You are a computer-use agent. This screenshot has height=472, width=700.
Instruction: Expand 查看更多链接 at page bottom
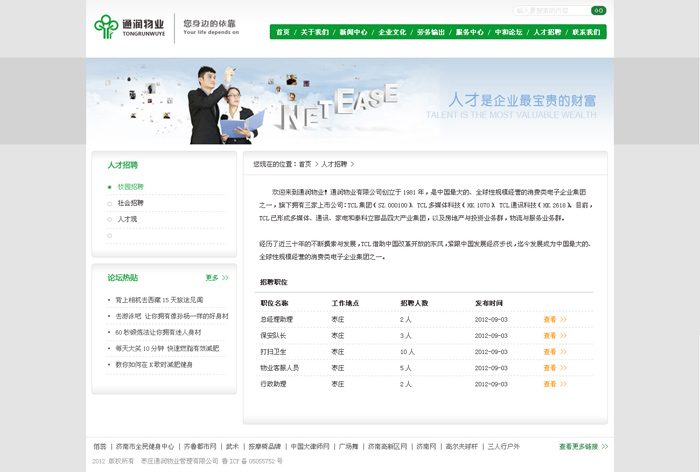[583, 446]
